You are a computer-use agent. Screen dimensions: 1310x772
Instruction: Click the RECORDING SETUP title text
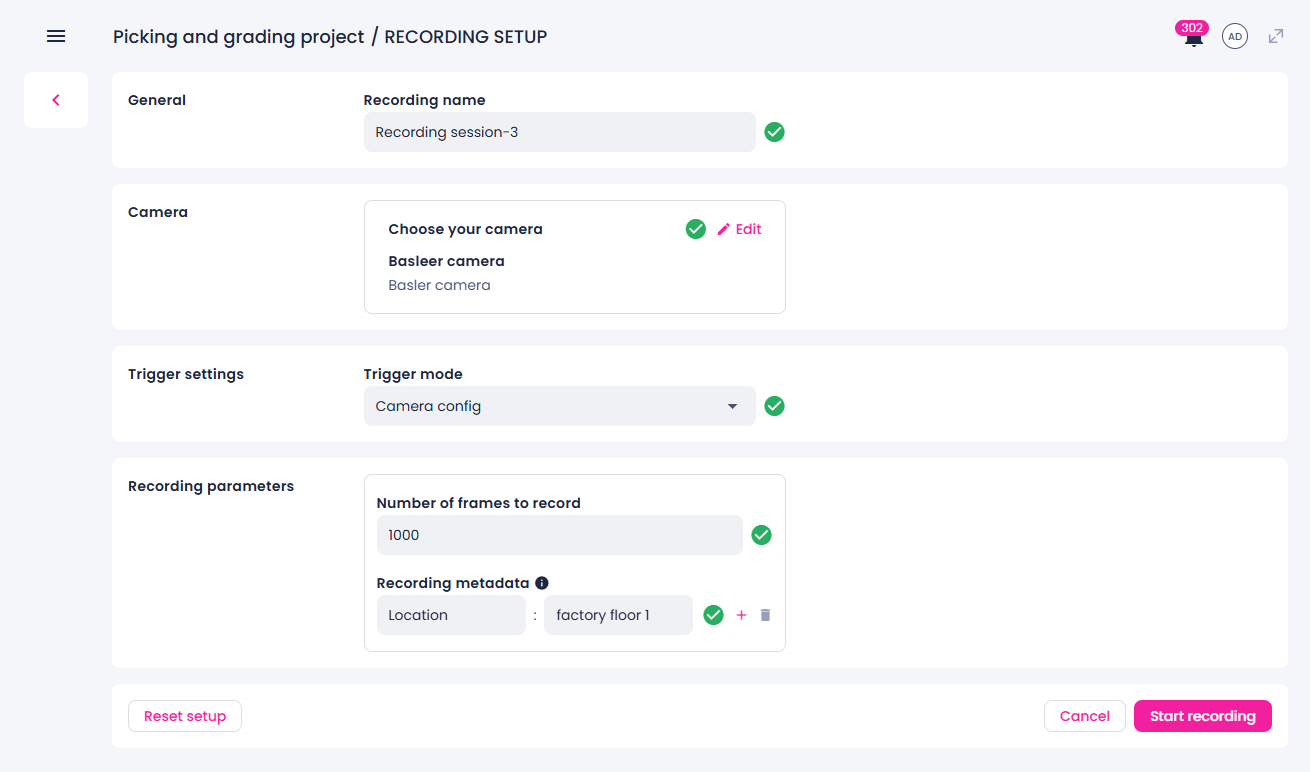click(x=466, y=37)
